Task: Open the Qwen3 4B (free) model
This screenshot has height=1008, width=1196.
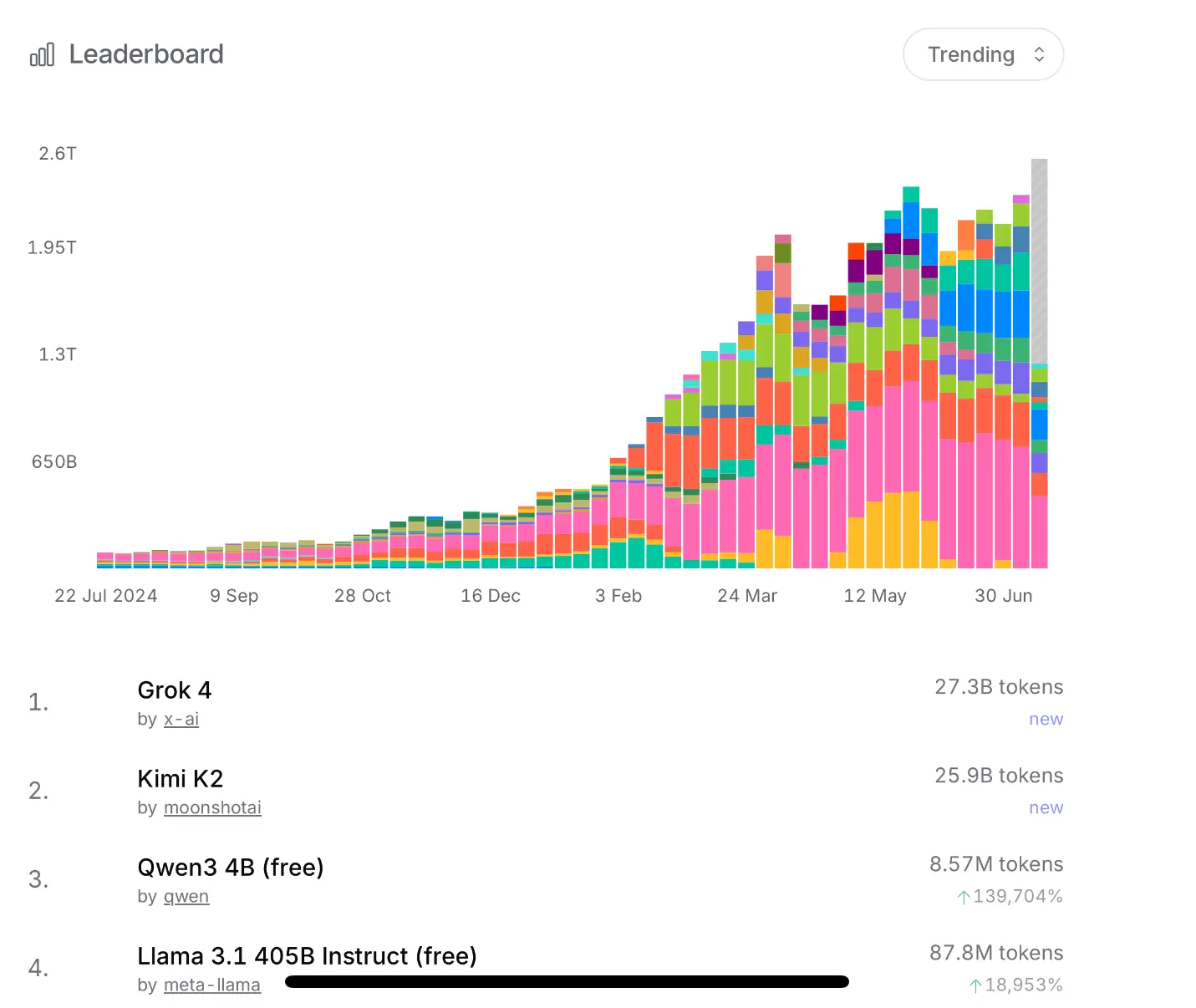Action: click(231, 868)
